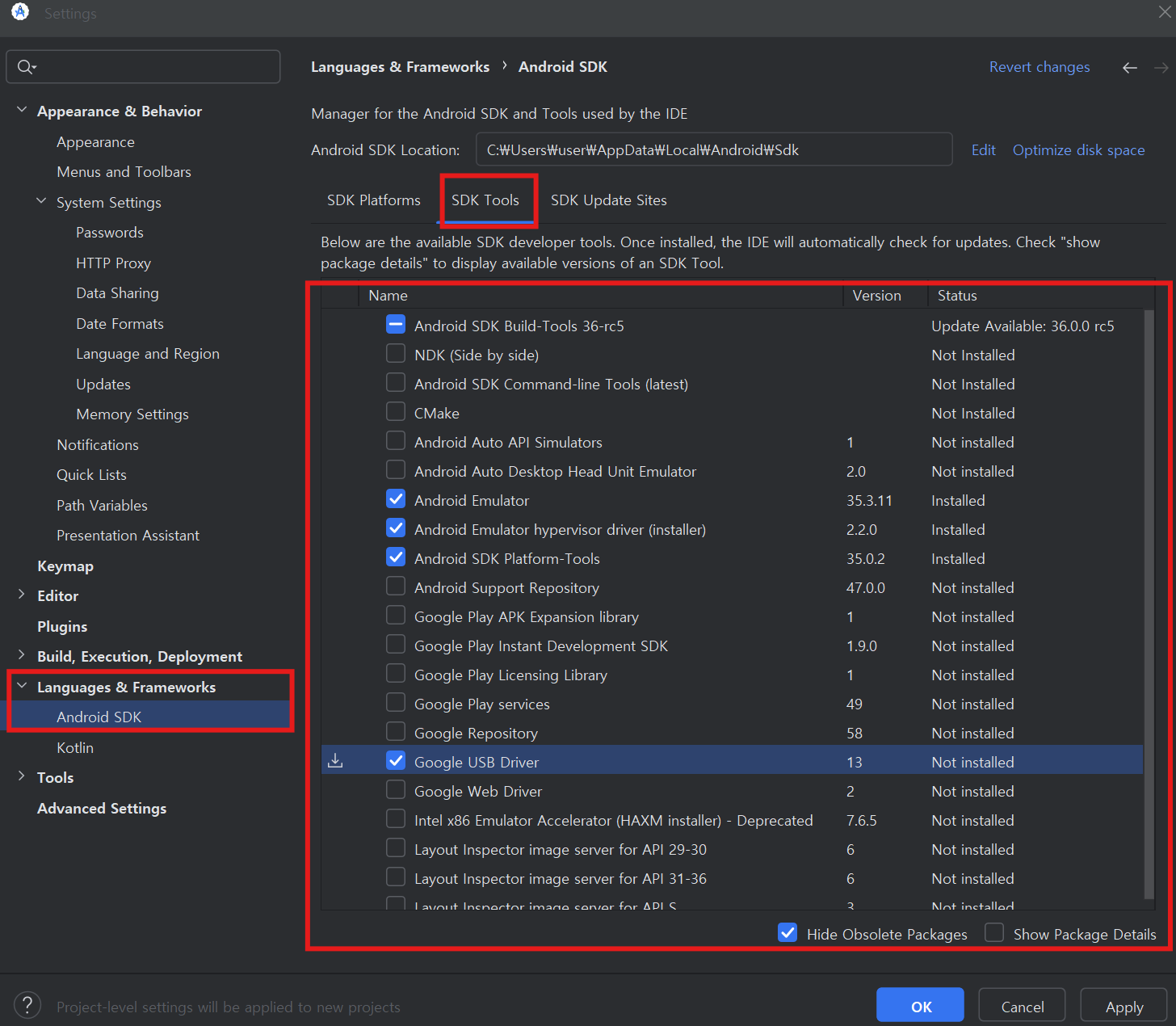Switch to the SDK Platforms tab
This screenshot has height=1026, width=1176.
click(374, 200)
